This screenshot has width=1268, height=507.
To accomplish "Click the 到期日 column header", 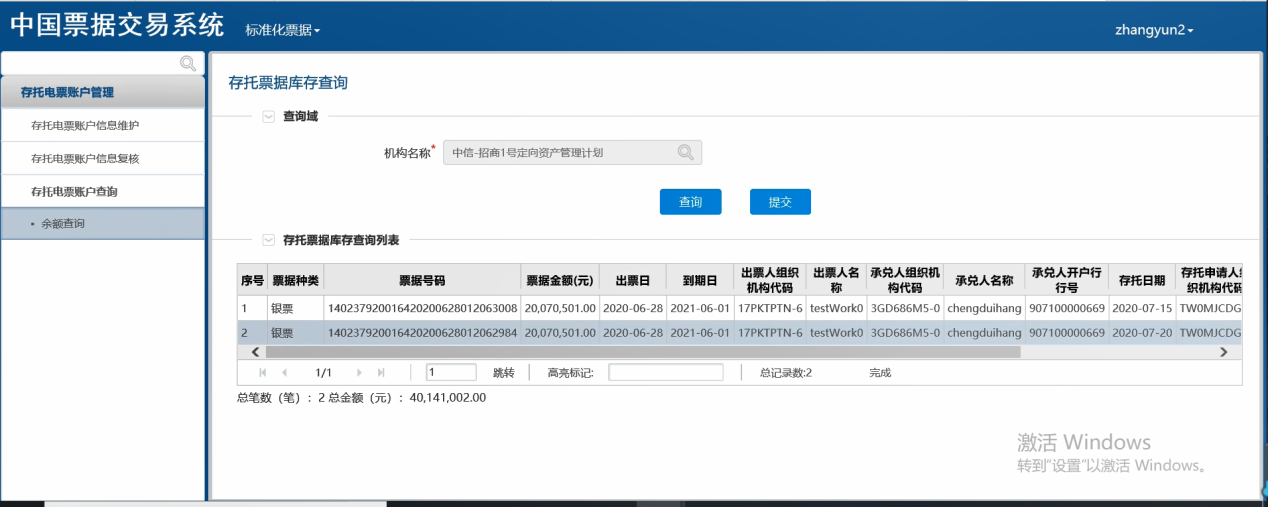I will coord(700,281).
